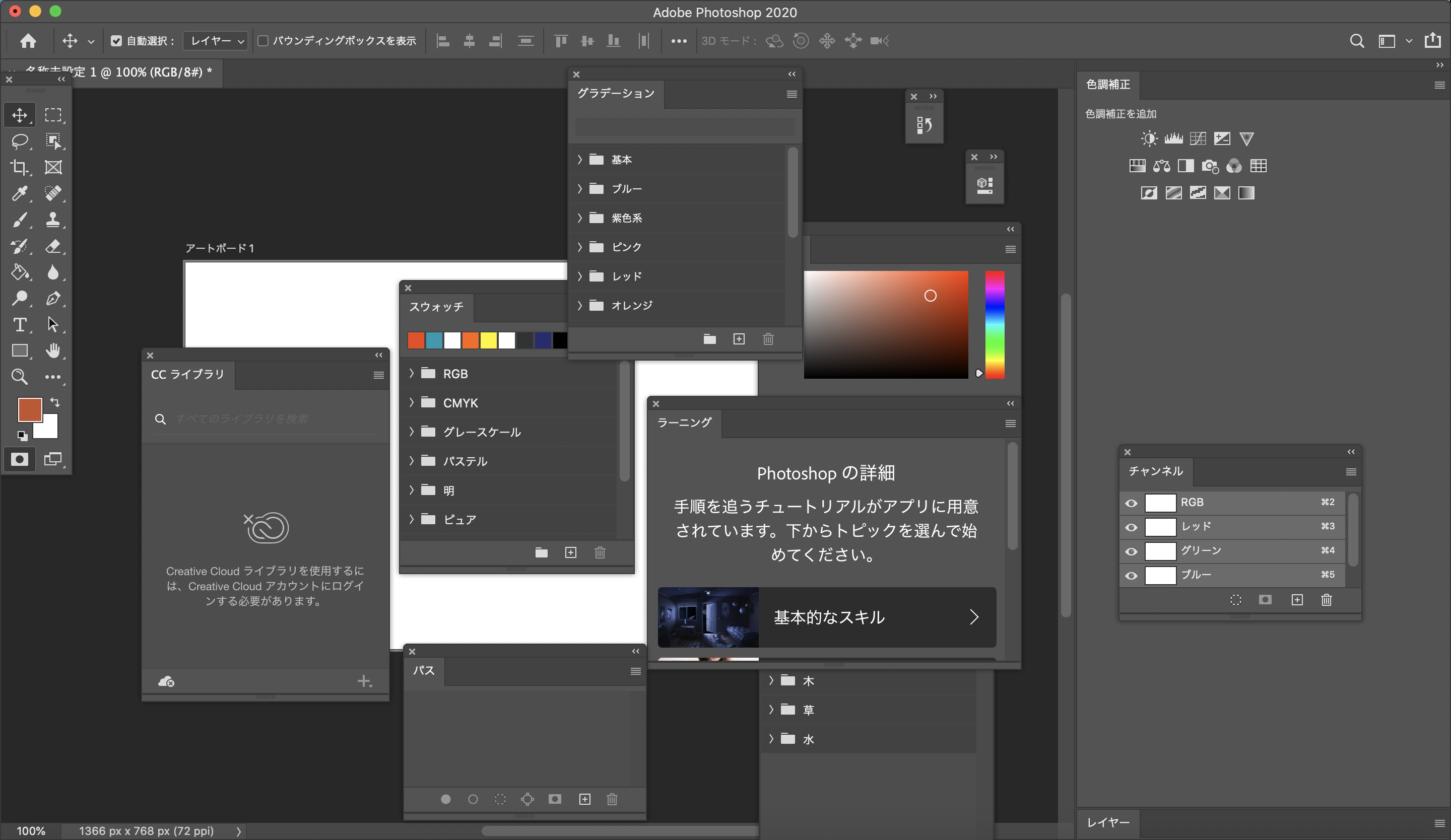The image size is (1451, 840).
Task: Select the Eyedropper tool in toolbar
Action: point(20,193)
